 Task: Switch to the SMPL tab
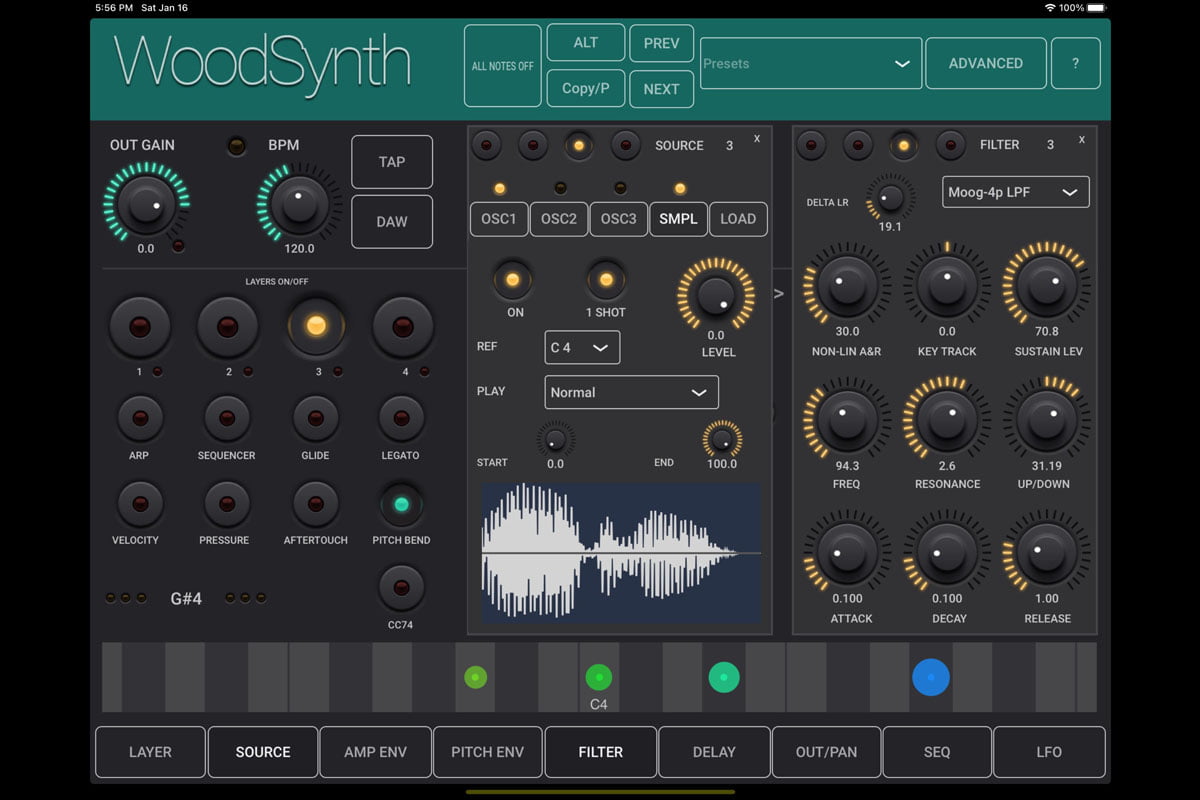coord(678,219)
